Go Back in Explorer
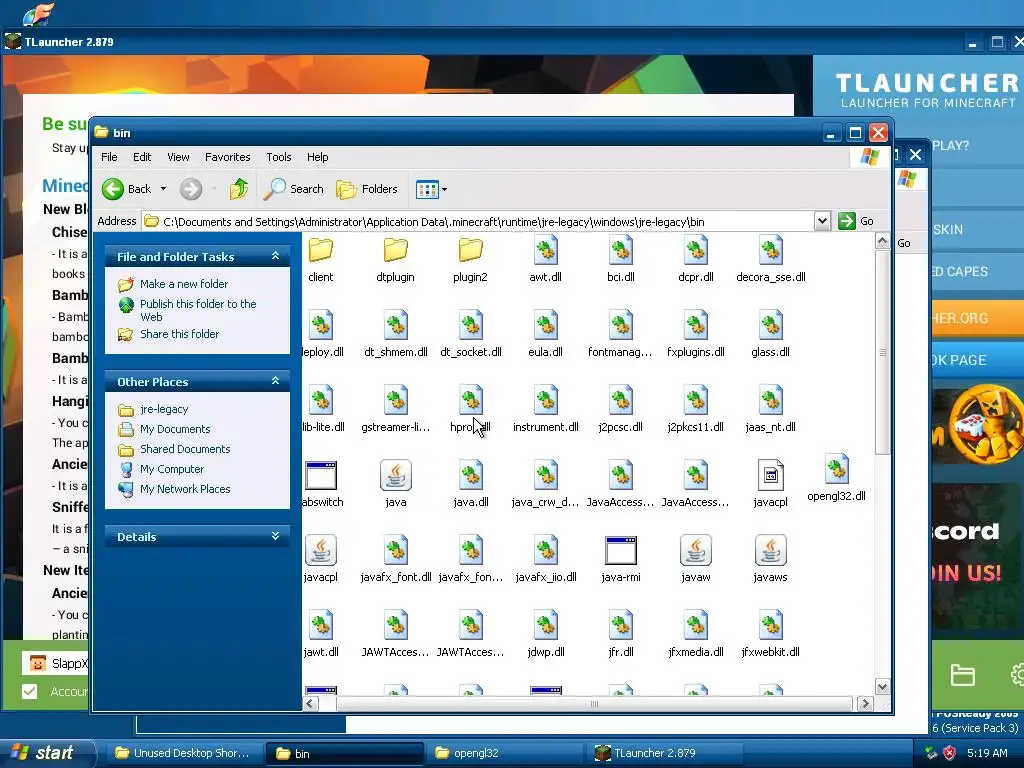Screen dimensions: 1024x768 pyautogui.click(x=127, y=189)
